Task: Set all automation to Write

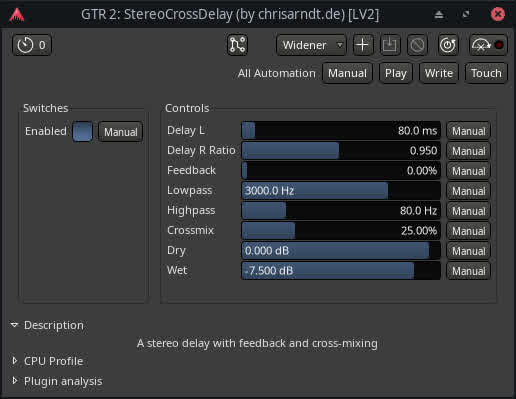Action: pyautogui.click(x=439, y=73)
